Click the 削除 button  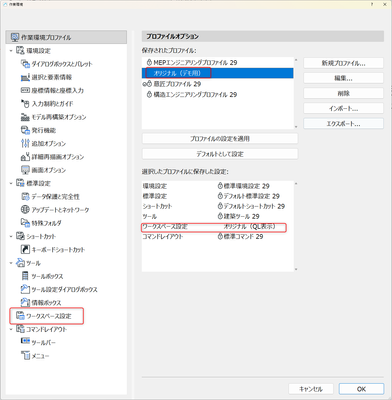[343, 93]
